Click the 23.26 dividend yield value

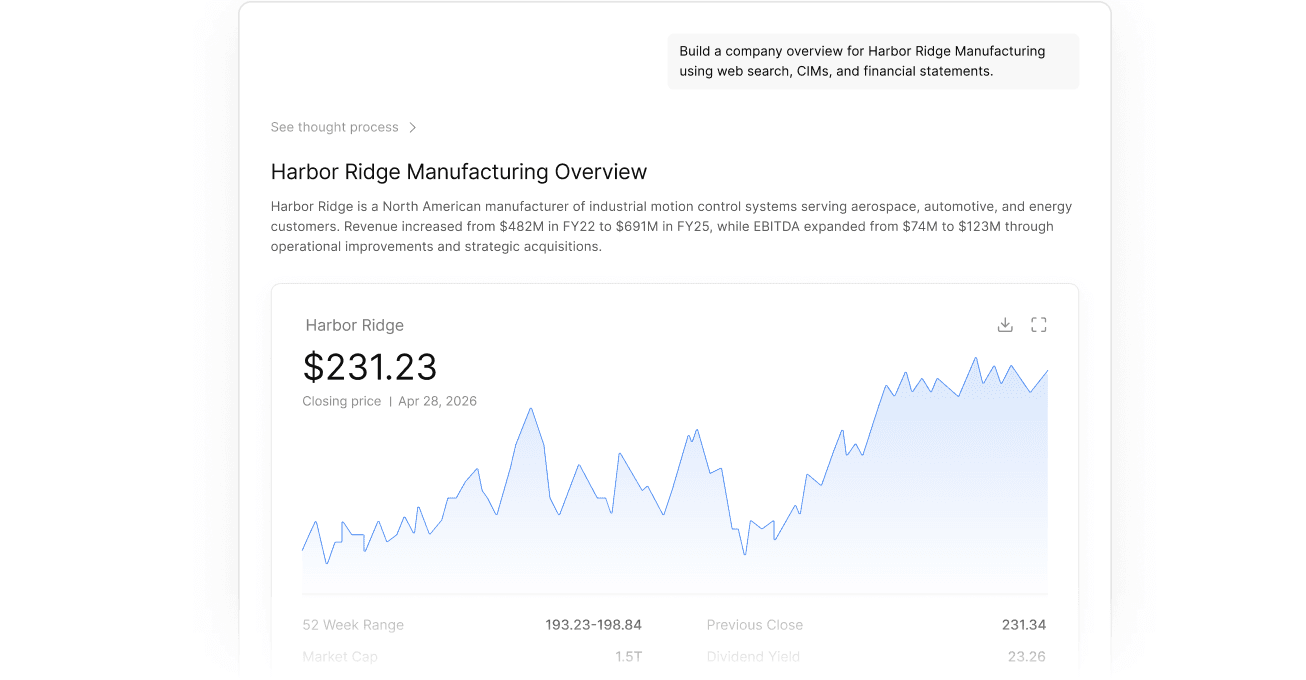(1027, 657)
